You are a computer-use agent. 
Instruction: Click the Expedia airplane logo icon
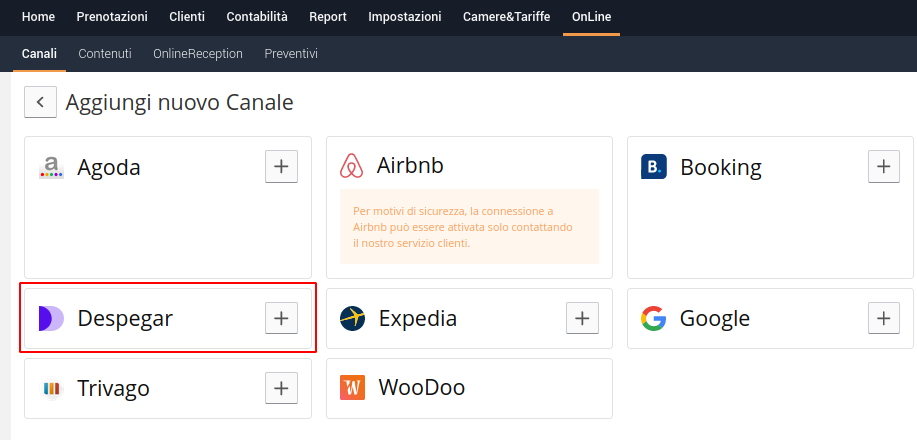pyautogui.click(x=352, y=318)
